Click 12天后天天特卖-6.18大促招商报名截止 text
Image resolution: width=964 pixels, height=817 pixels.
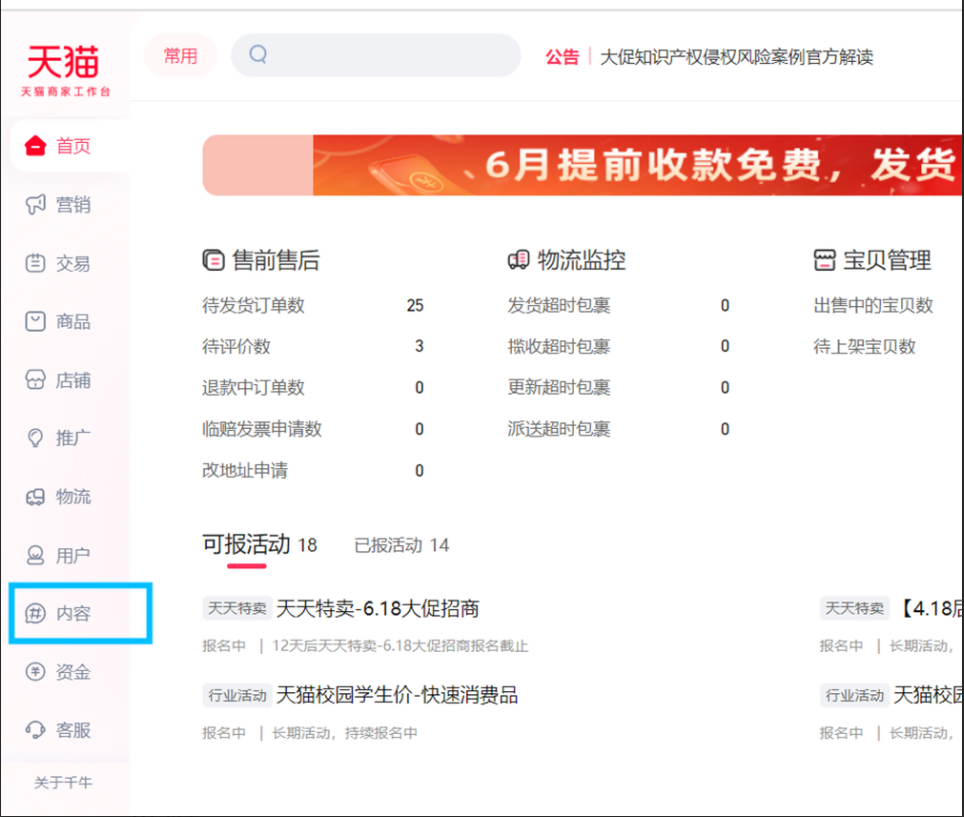[x=400, y=646]
